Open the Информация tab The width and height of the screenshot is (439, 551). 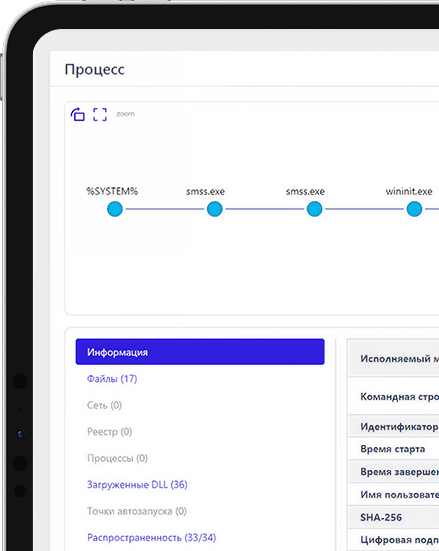coord(200,352)
